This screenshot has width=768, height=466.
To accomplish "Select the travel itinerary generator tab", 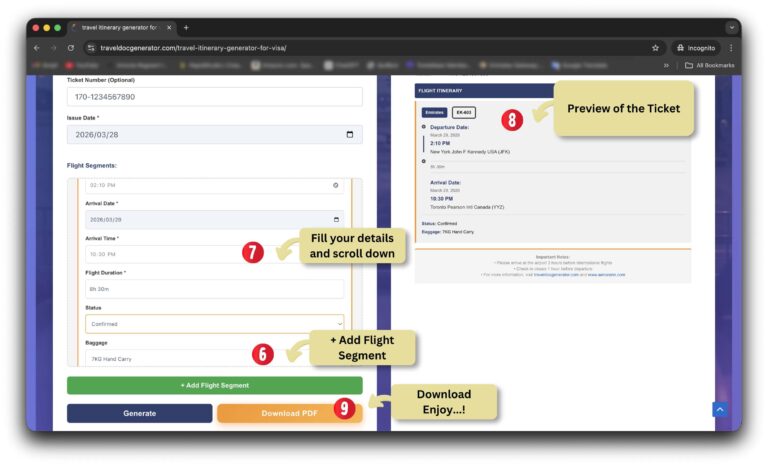I will tap(120, 27).
